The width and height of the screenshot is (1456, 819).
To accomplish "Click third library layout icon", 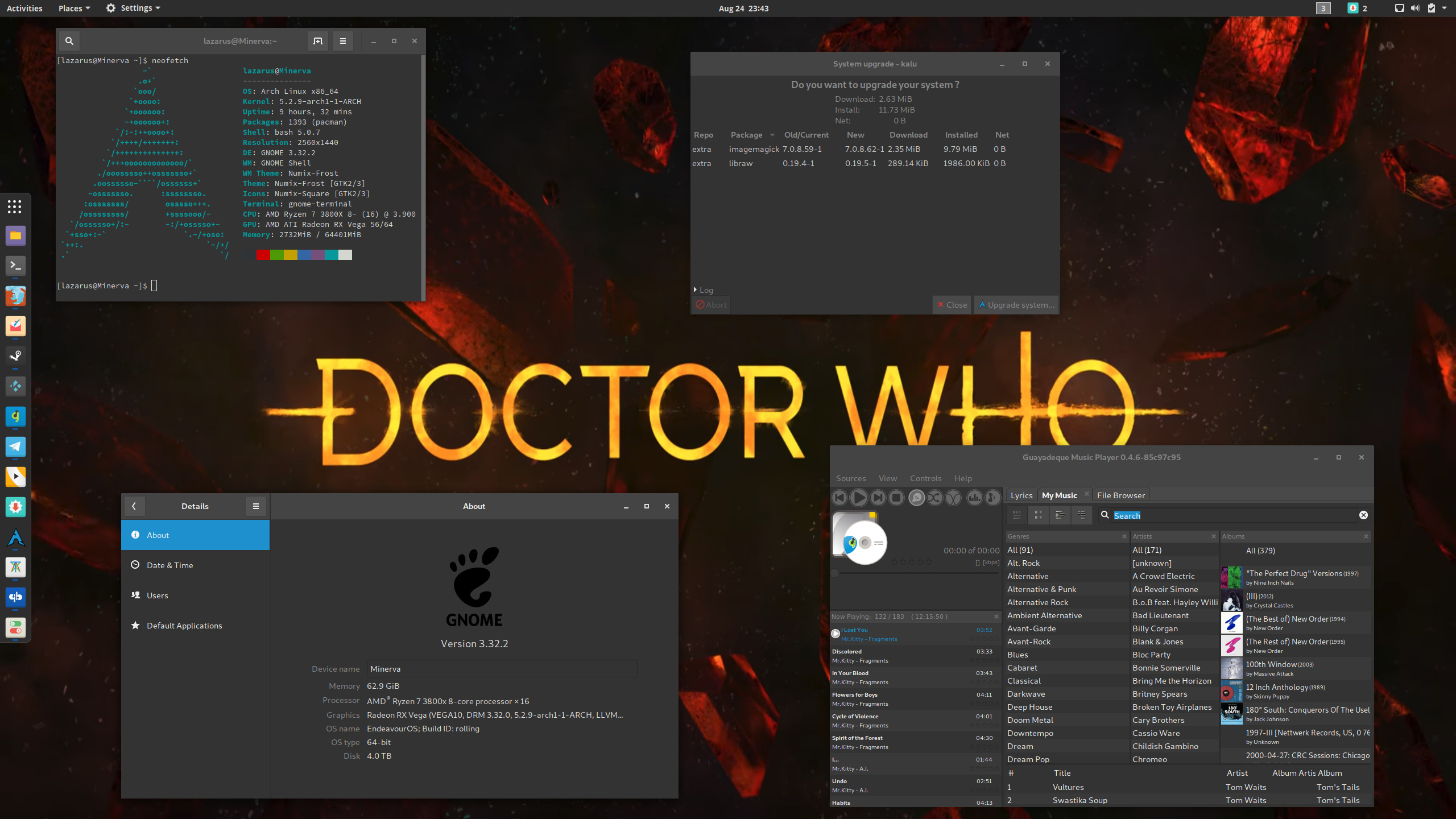I will 1060,515.
